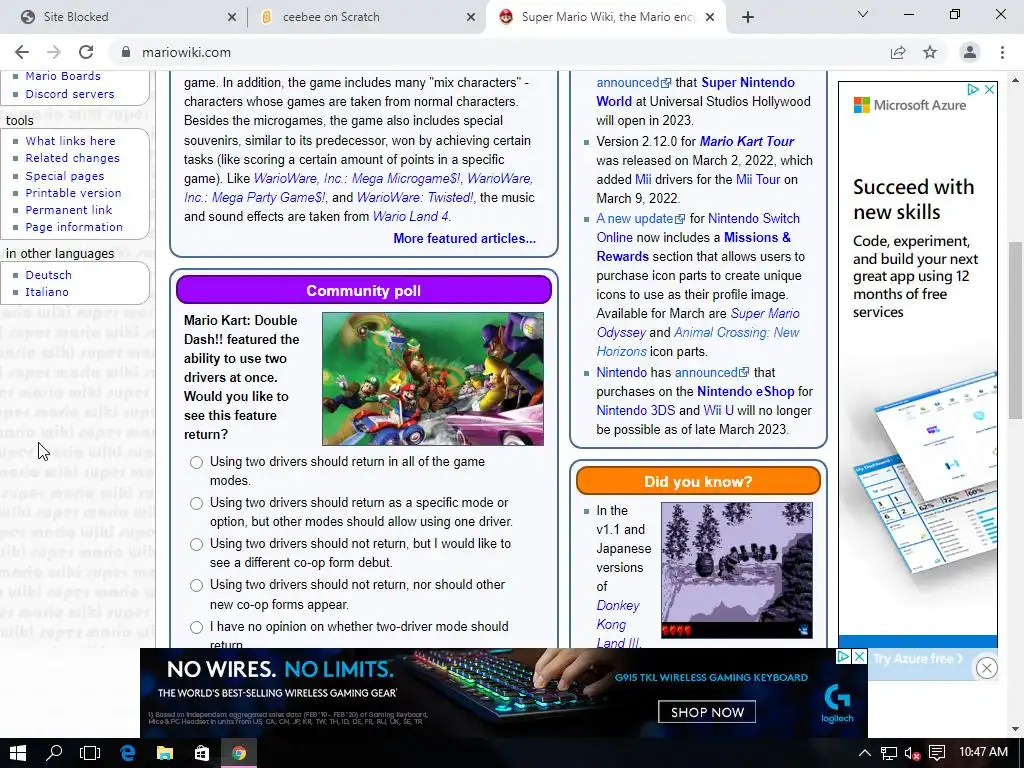Image resolution: width=1024 pixels, height=768 pixels.
Task: Select the Super Mario Wiki tab
Action: coord(606,17)
